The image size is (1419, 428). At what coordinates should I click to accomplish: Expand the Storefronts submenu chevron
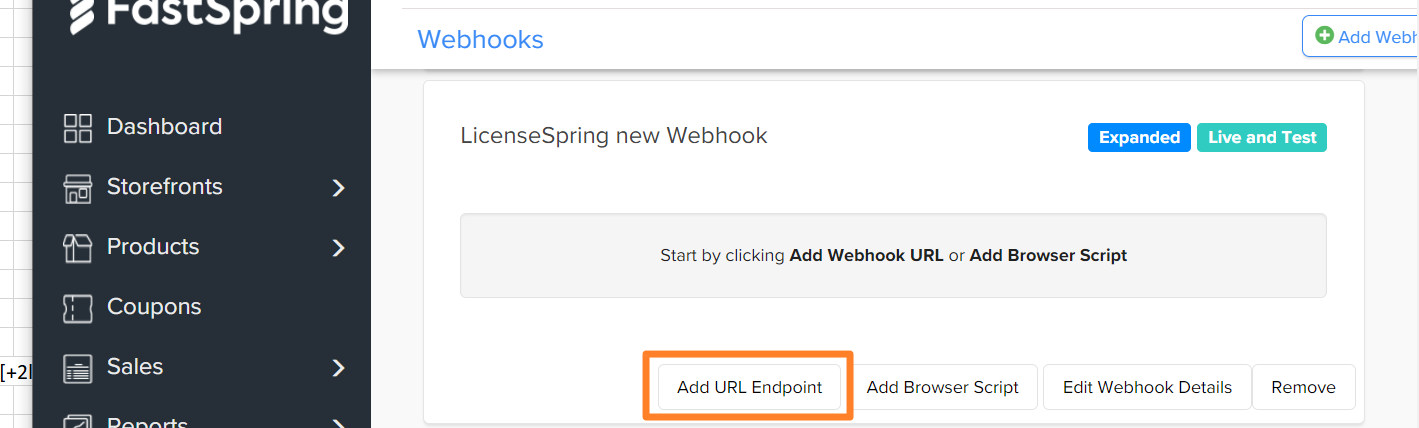(338, 188)
